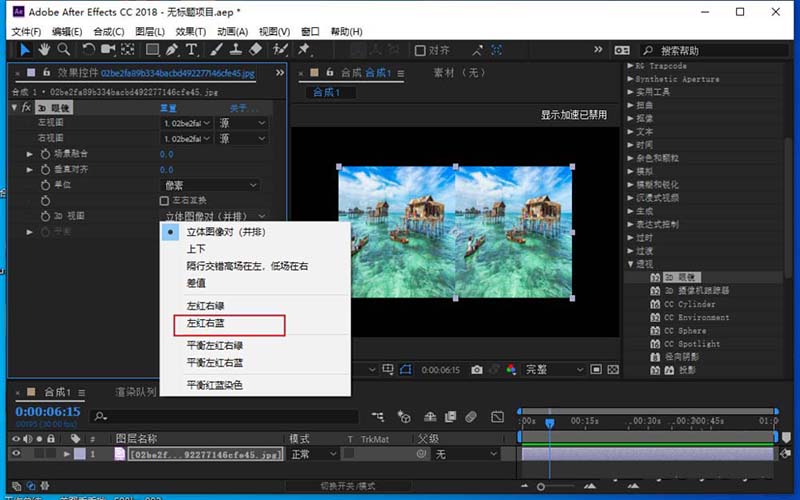This screenshot has width=800, height=500.
Task: Hide layer 1 using its eye icon
Action: (x=16, y=453)
